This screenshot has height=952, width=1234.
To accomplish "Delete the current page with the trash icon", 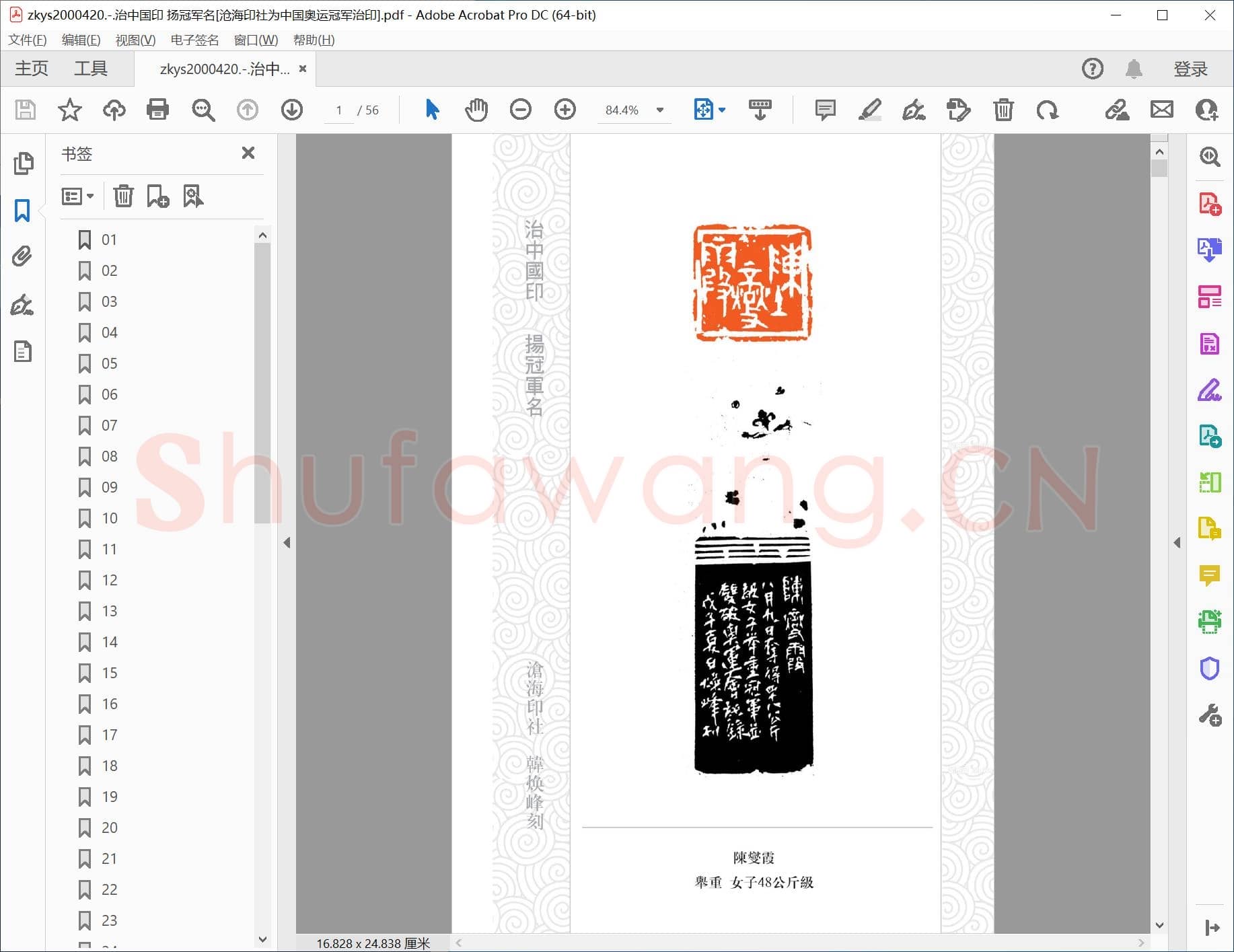I will 1004,110.
